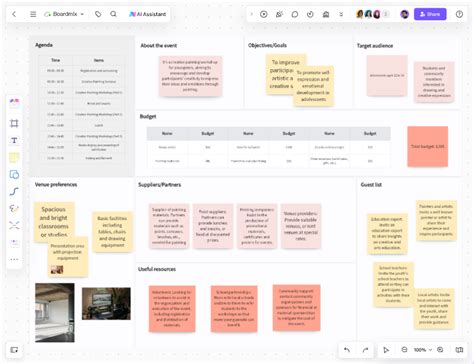Screen dimensions: 474x364
Task: Select the Basic facilities yellow sticky note
Action: click(112, 232)
